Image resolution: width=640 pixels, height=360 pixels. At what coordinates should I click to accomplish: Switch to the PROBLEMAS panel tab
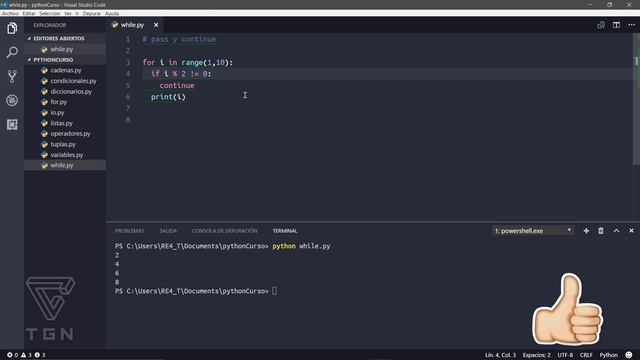click(x=129, y=231)
